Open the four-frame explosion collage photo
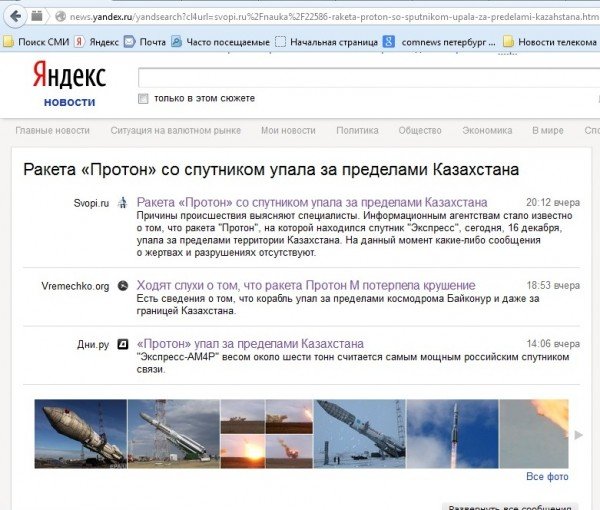This screenshot has width=600, height=510. (x=267, y=434)
